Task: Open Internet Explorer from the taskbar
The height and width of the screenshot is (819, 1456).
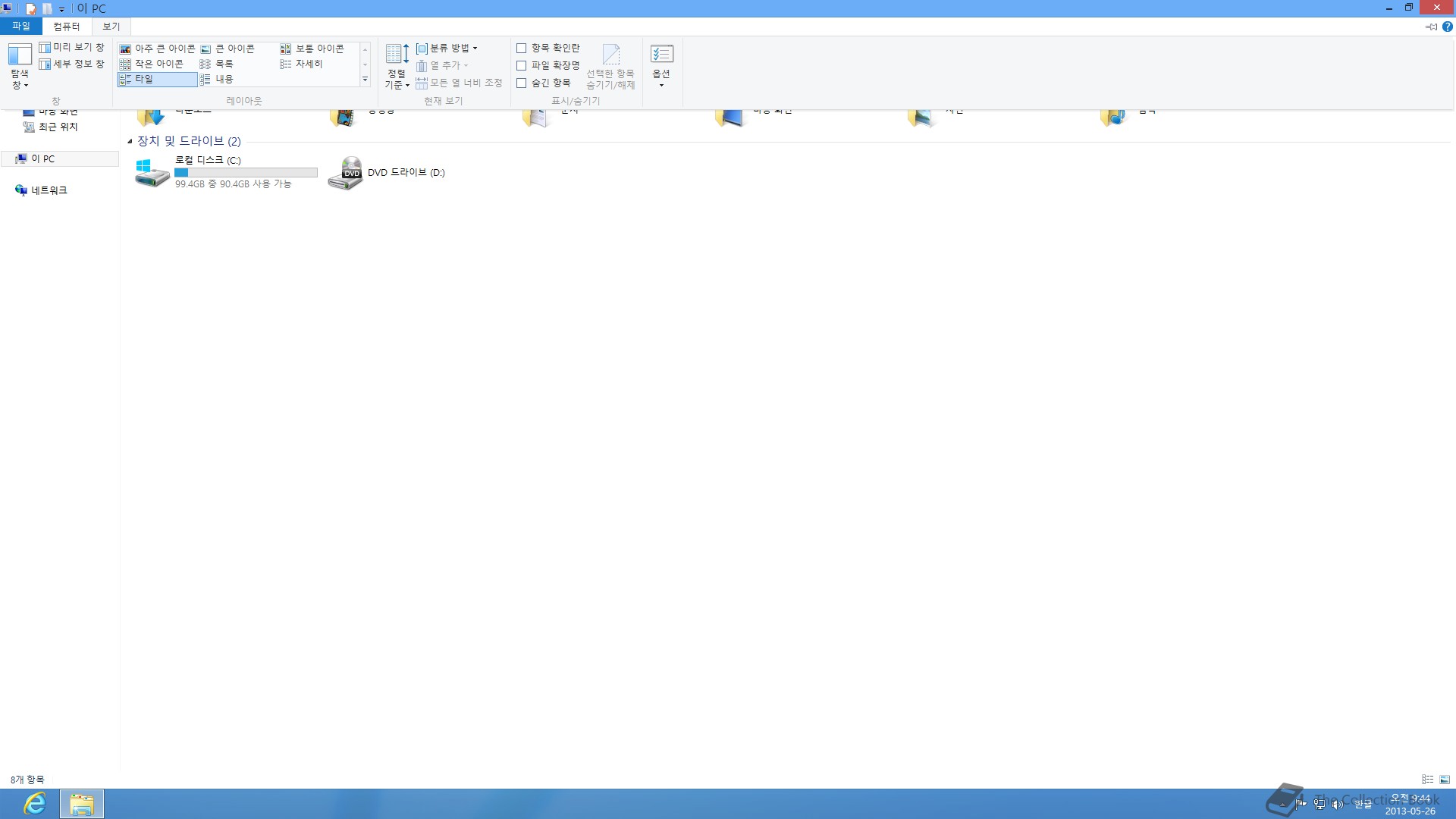Action: (x=35, y=804)
